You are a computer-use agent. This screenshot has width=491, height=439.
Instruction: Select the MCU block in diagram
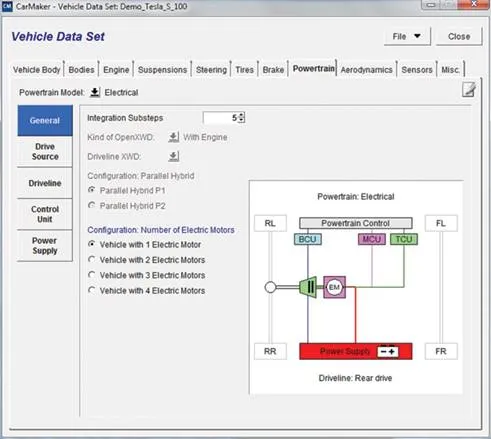[x=372, y=239]
